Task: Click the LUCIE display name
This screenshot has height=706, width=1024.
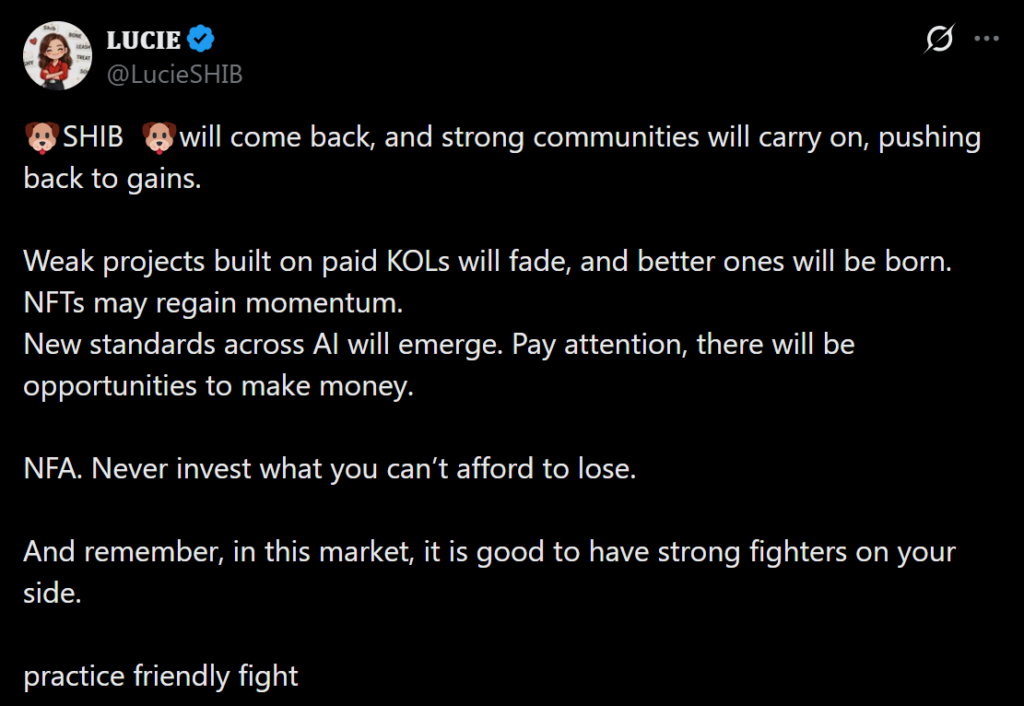Action: (x=144, y=40)
